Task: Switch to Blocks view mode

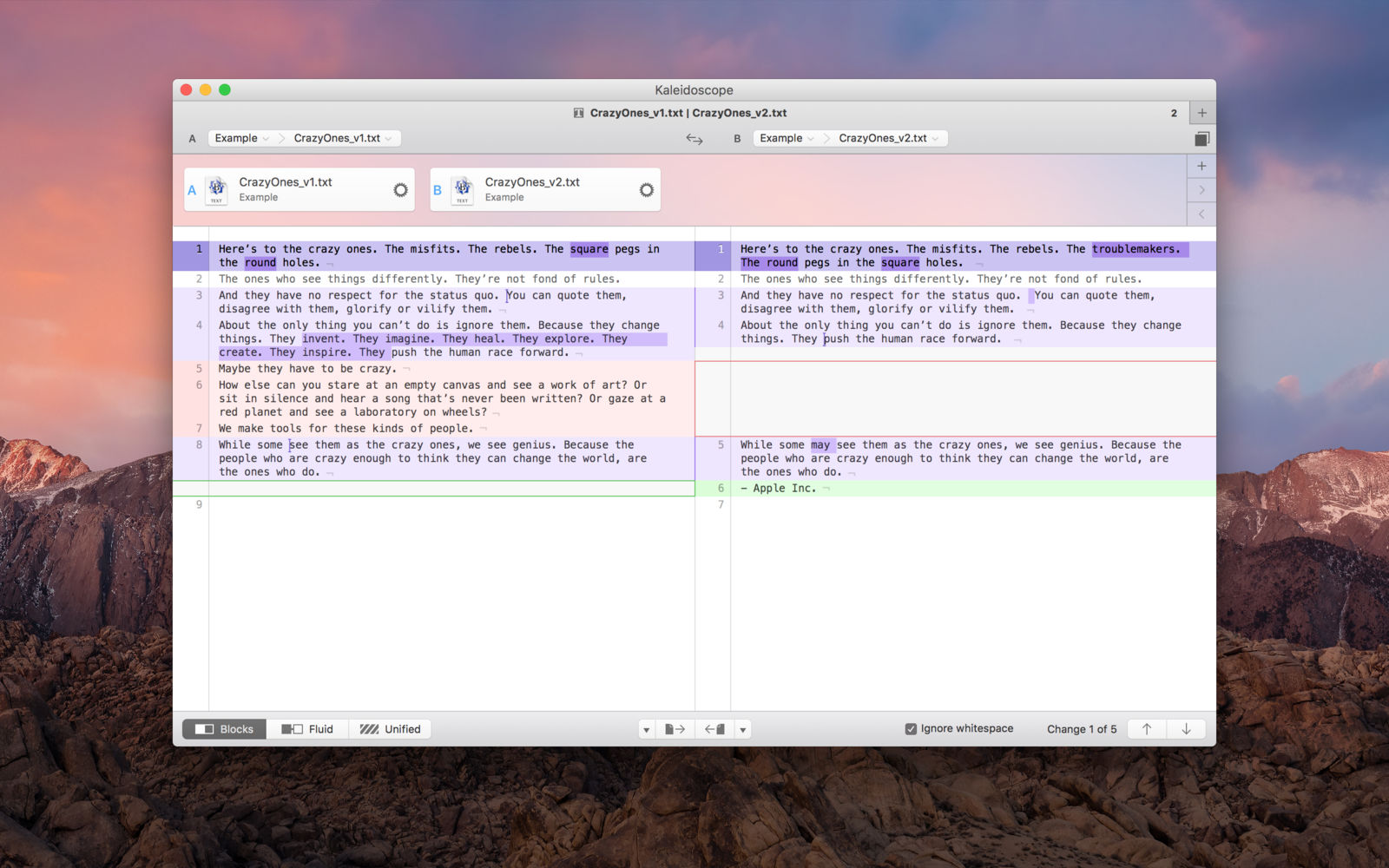Action: click(225, 729)
